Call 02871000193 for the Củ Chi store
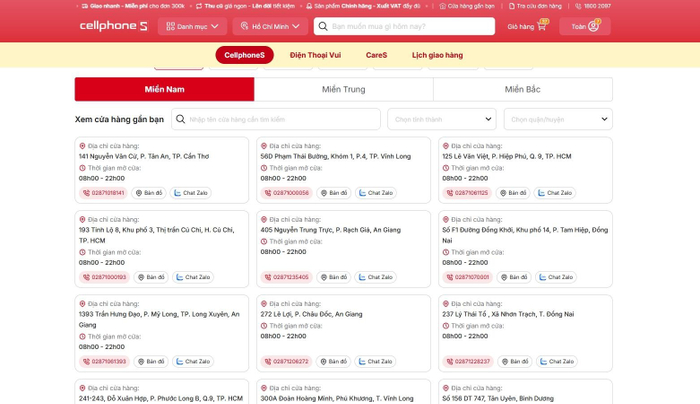 104,277
